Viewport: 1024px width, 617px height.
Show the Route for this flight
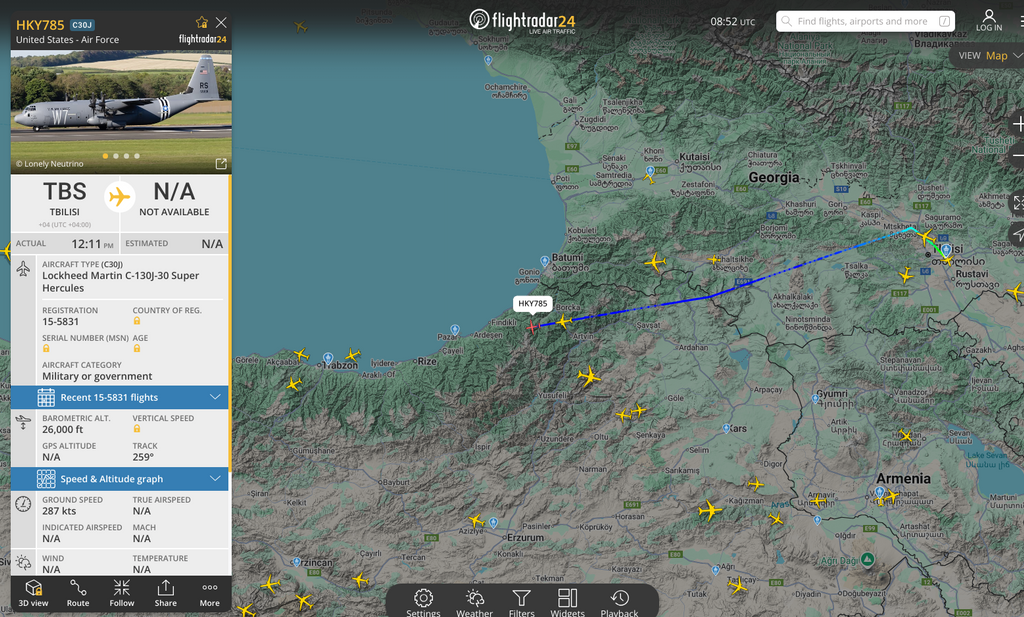78,593
